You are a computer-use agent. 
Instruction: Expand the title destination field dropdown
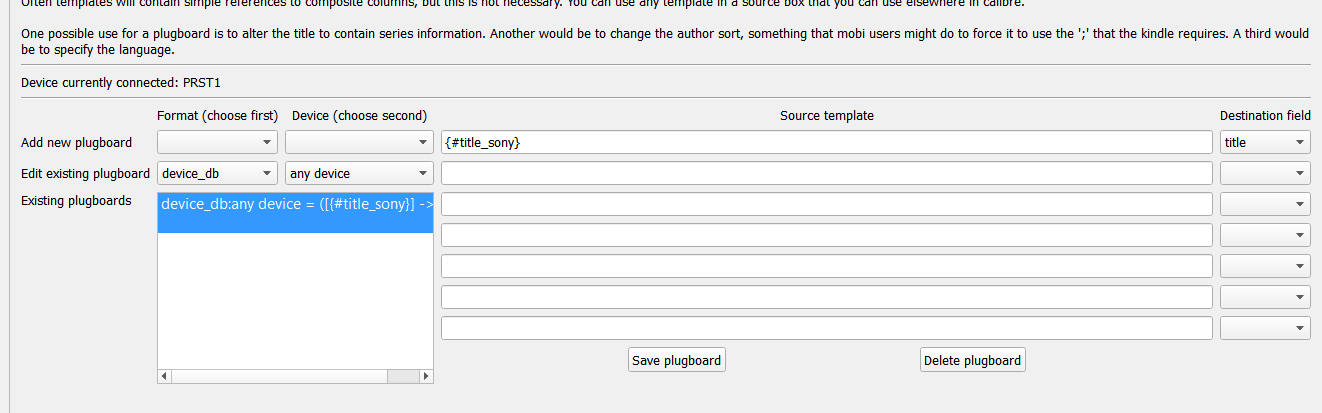click(1264, 142)
